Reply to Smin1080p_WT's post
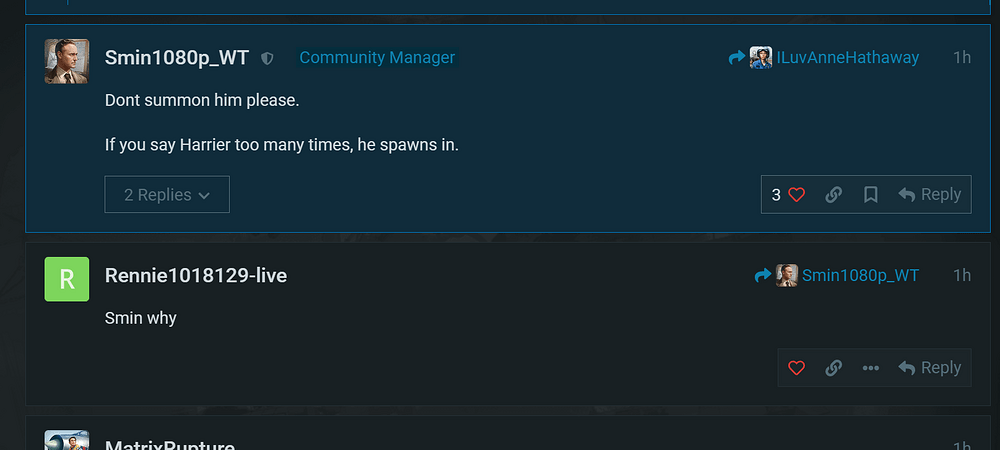1000x450 pixels. [930, 195]
